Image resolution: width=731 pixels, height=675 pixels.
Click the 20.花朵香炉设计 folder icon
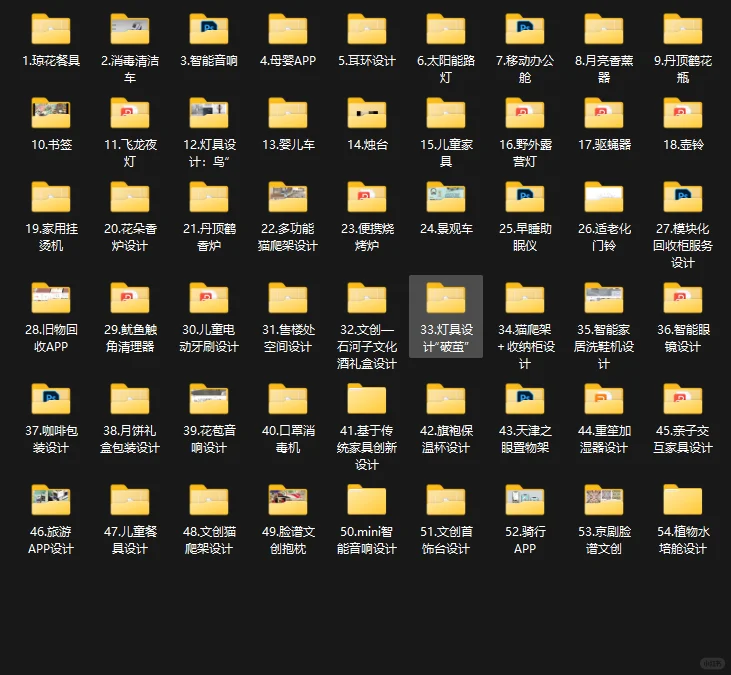coord(130,197)
